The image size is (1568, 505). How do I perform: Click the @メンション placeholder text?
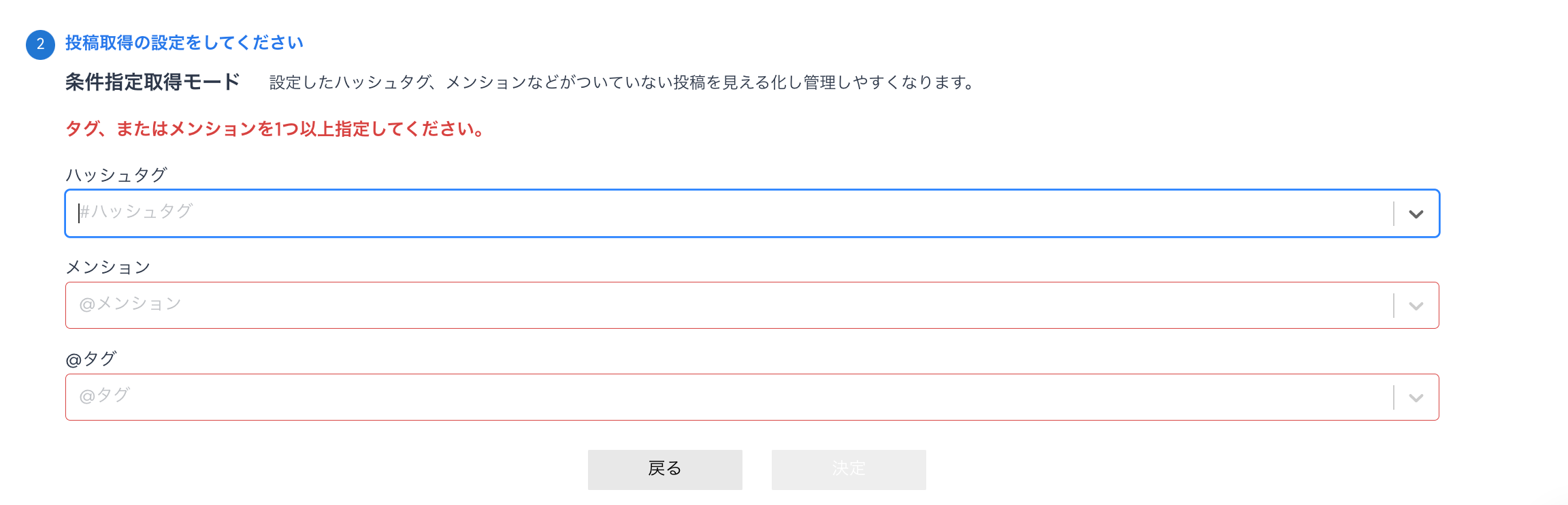tap(131, 304)
